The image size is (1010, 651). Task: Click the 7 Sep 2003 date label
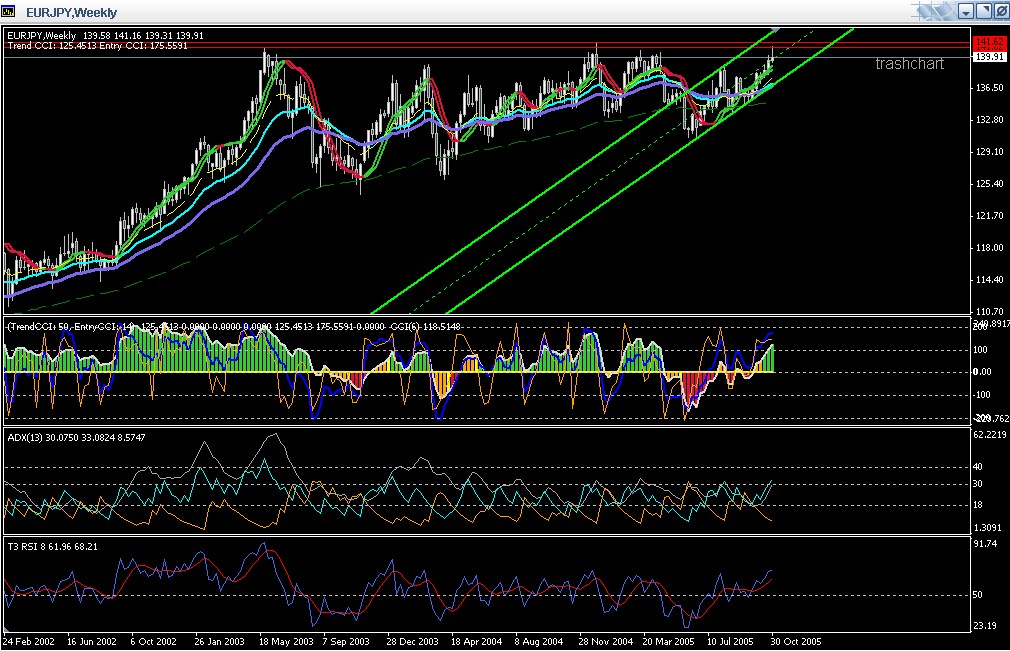(x=346, y=642)
